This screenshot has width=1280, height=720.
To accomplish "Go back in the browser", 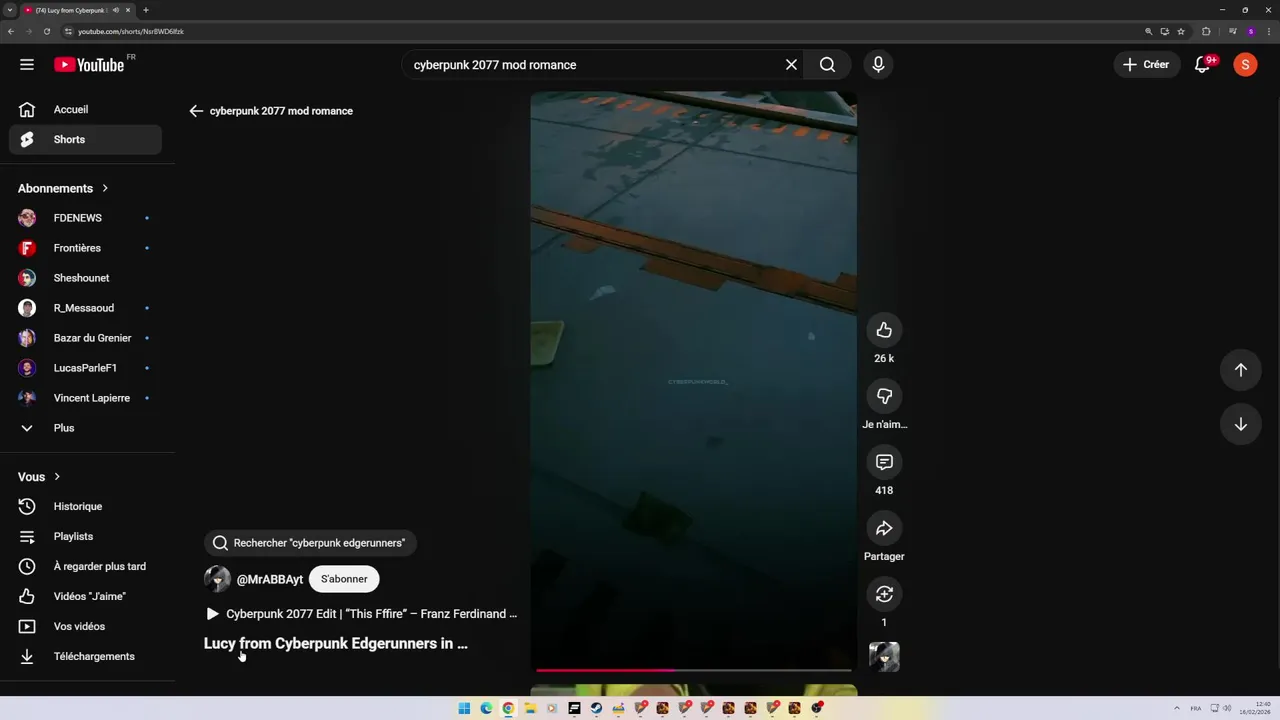I will coord(11,31).
